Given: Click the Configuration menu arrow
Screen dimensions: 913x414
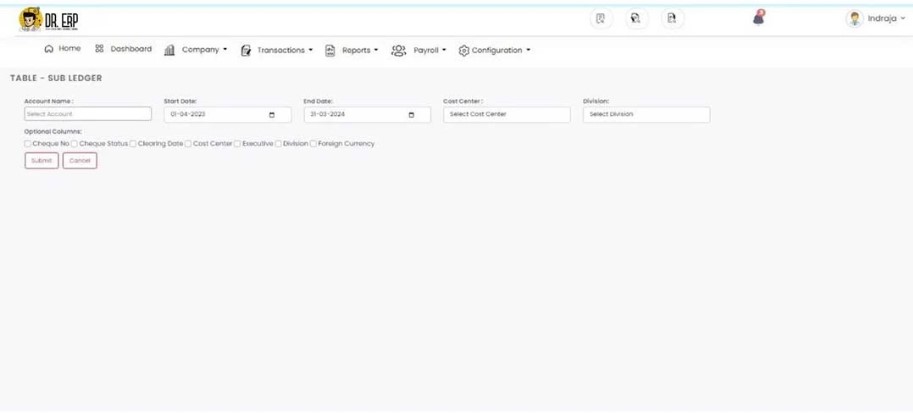Looking at the screenshot, I should tap(528, 50).
